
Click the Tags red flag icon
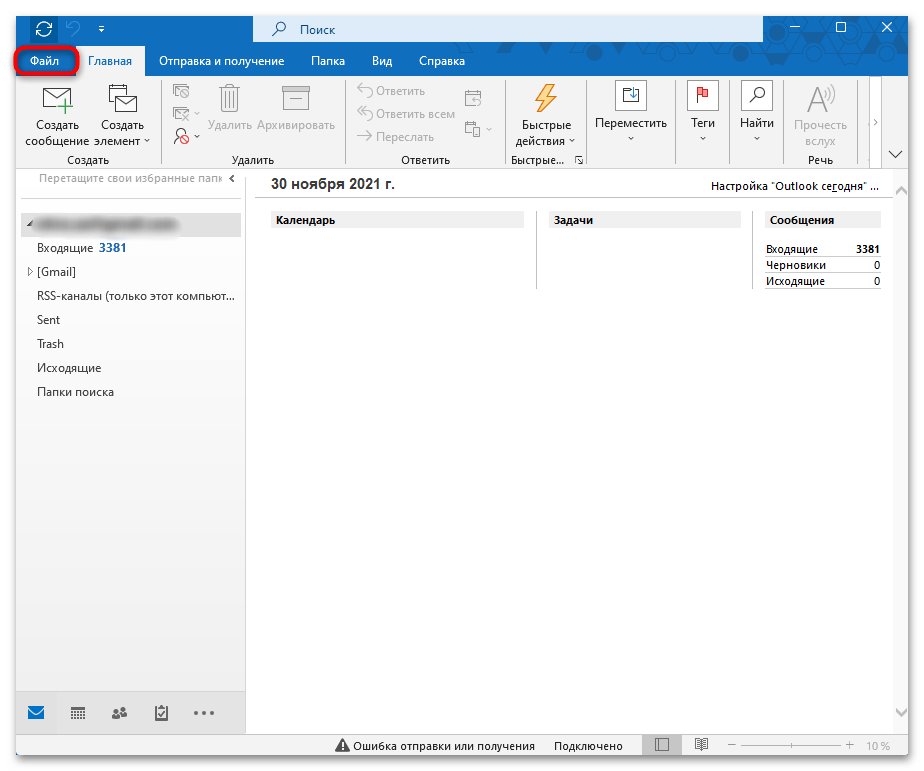[702, 97]
